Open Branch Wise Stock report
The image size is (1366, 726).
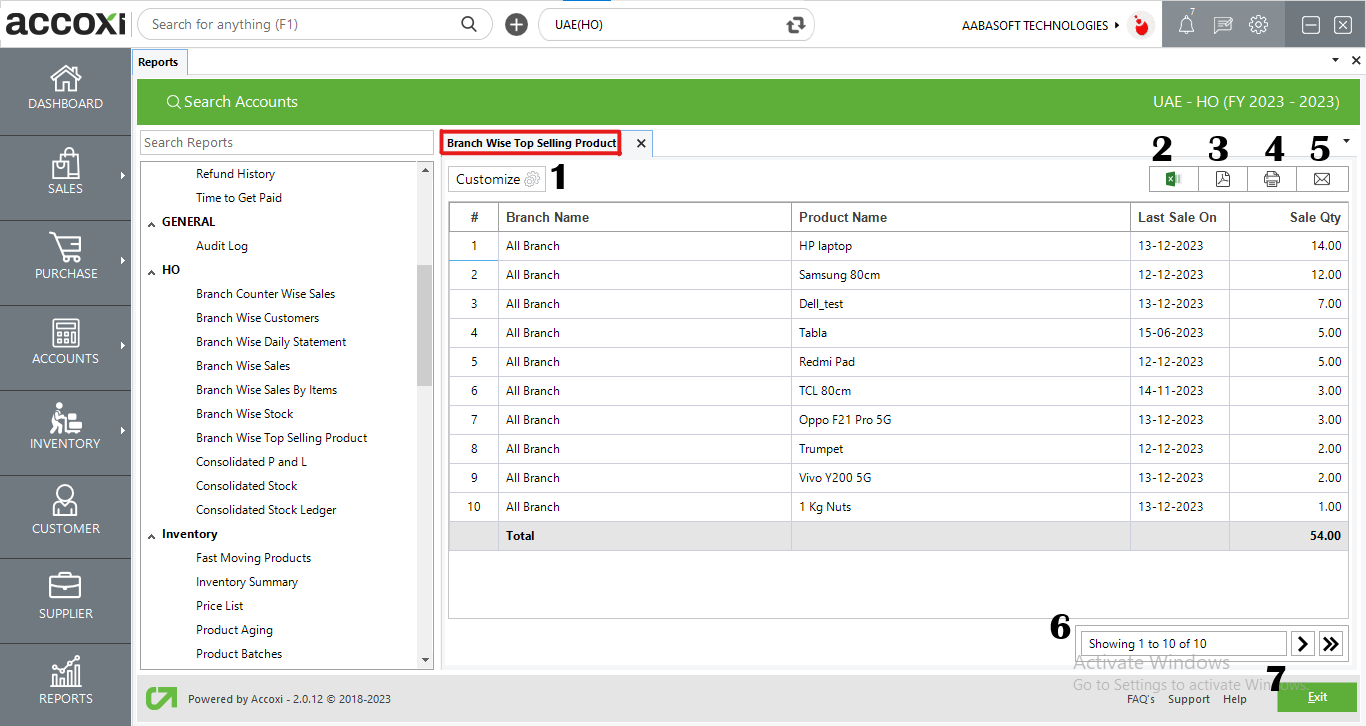(x=244, y=414)
